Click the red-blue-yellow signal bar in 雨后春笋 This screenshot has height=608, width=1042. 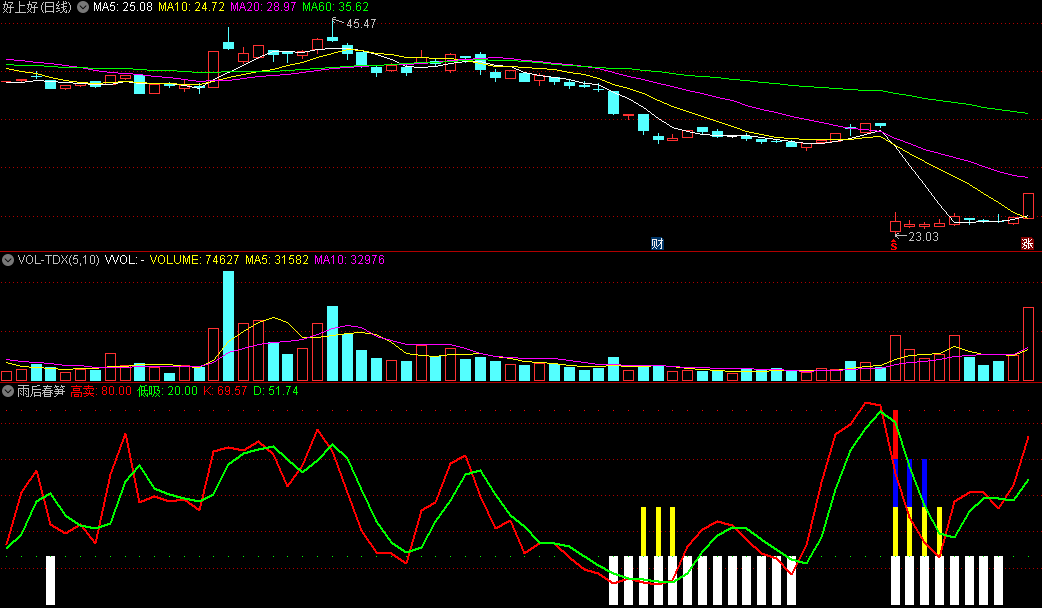[x=895, y=482]
